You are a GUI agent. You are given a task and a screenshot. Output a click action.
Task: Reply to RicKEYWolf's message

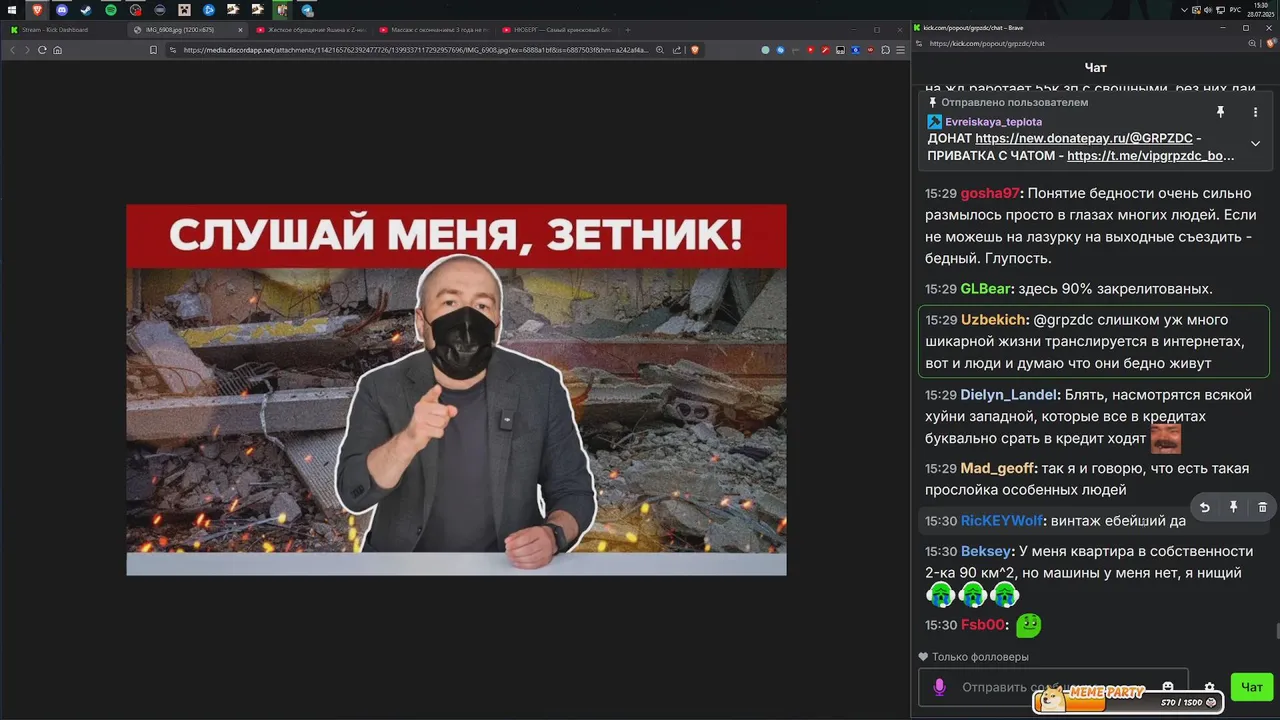coord(1204,507)
